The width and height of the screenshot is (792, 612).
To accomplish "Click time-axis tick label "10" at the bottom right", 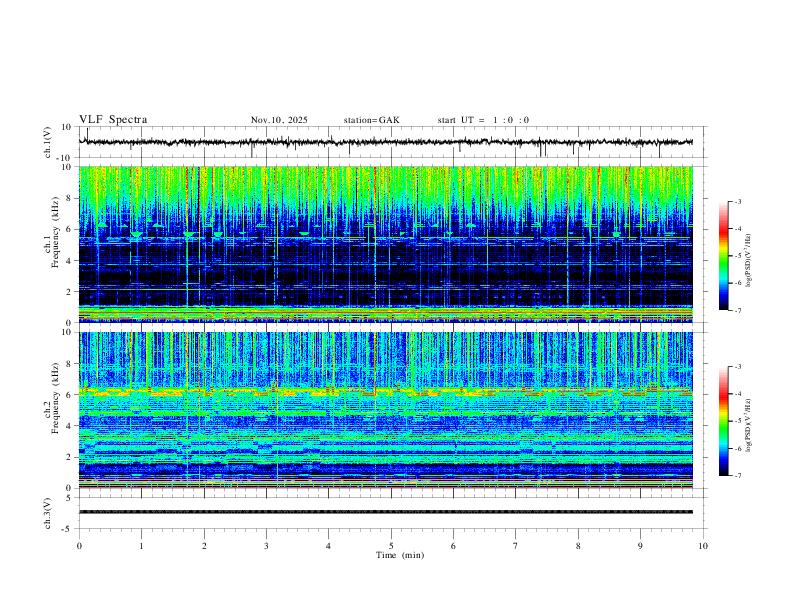I will pos(703,546).
